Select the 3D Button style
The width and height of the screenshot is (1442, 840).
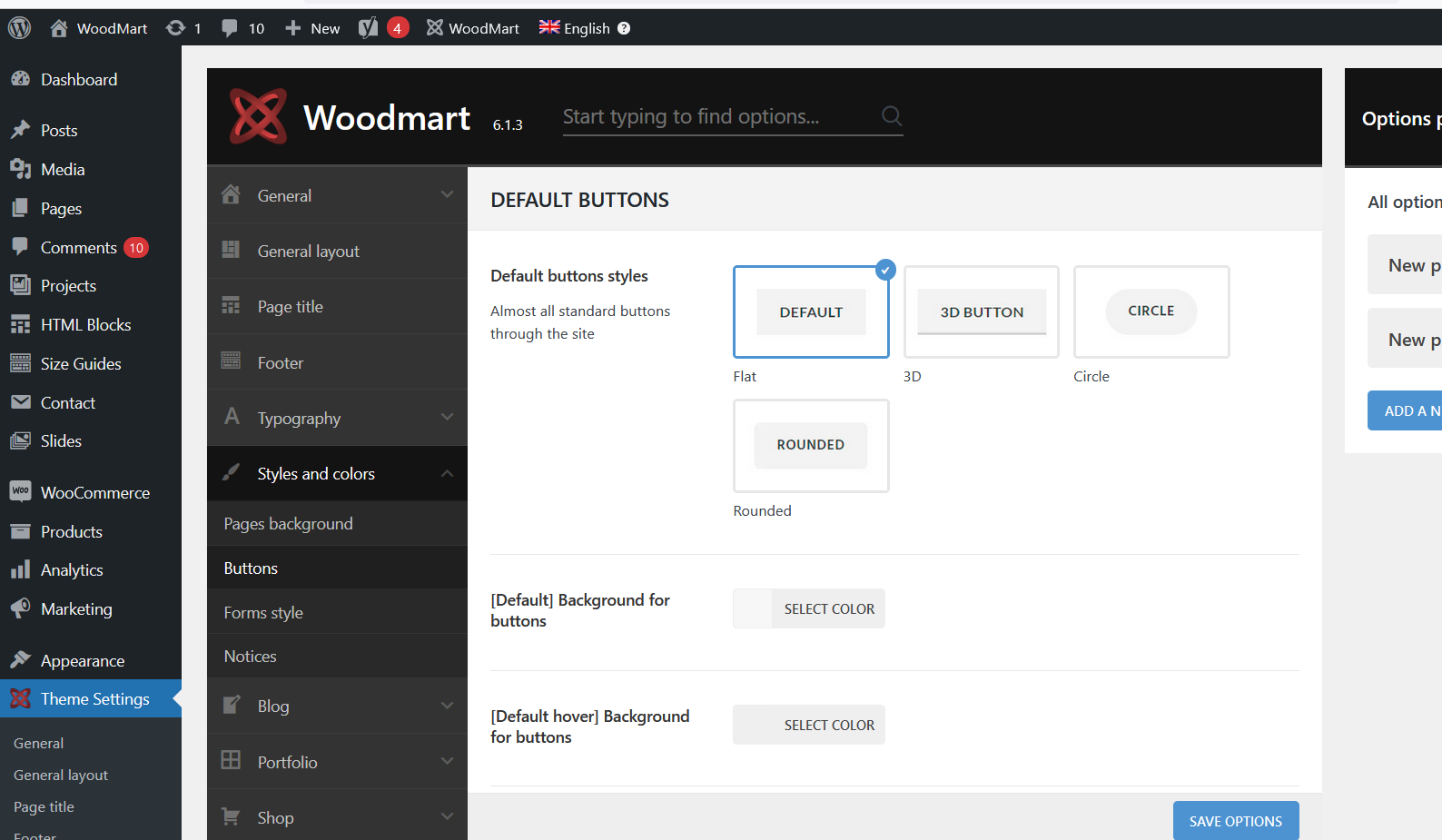click(x=982, y=311)
